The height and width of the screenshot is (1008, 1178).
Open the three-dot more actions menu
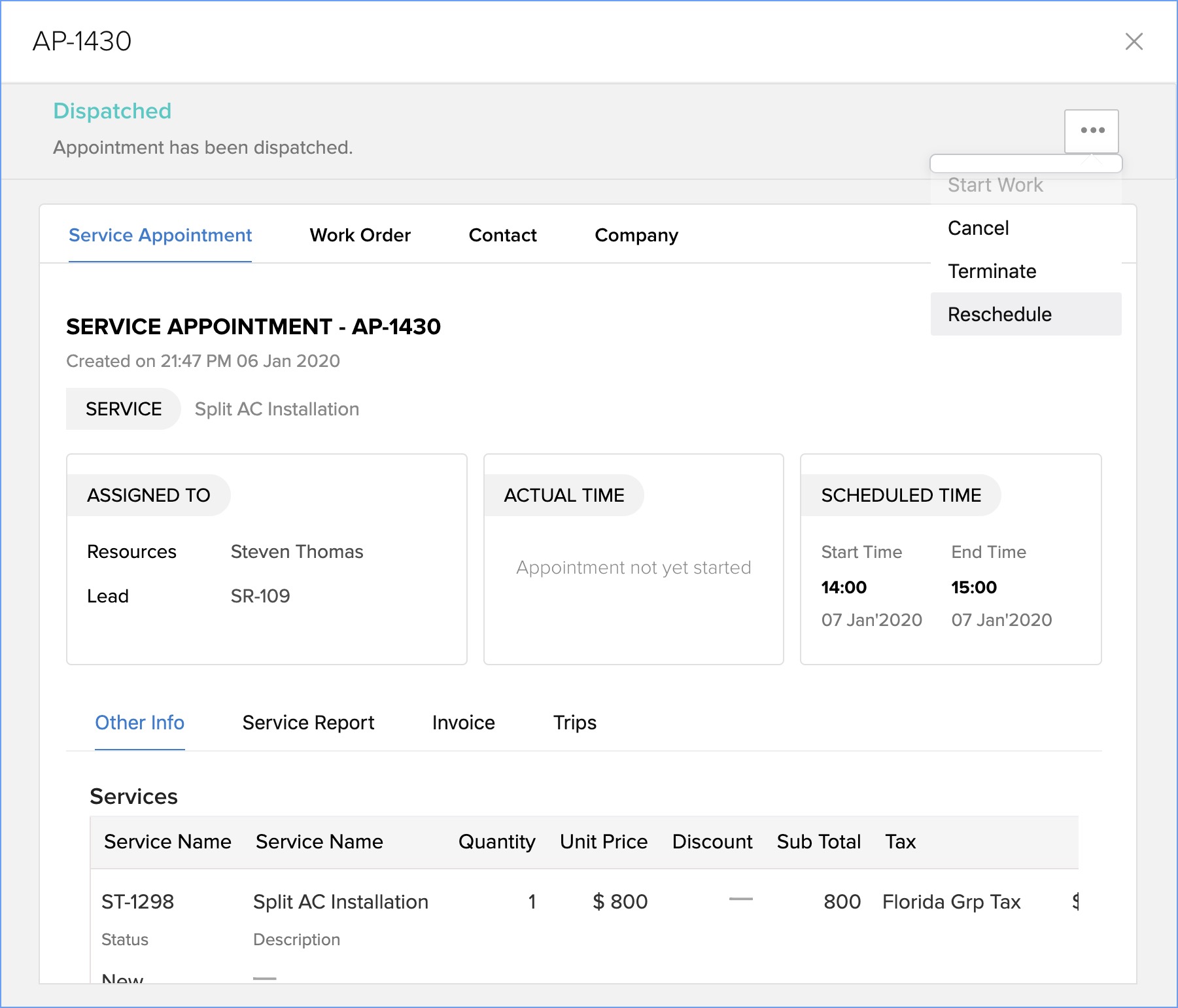coord(1092,131)
